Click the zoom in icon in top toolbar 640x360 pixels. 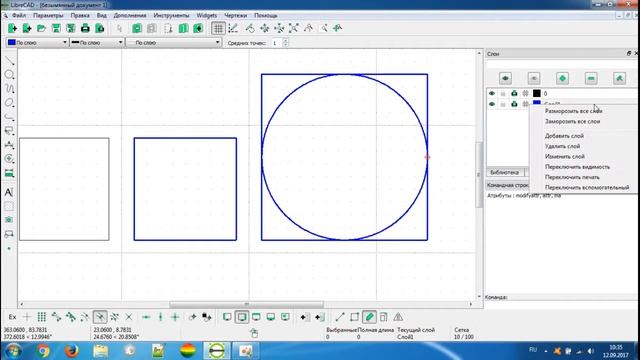(x=264, y=28)
